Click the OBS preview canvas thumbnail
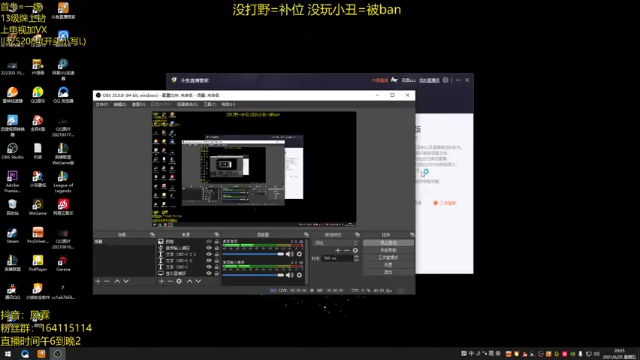 point(254,169)
